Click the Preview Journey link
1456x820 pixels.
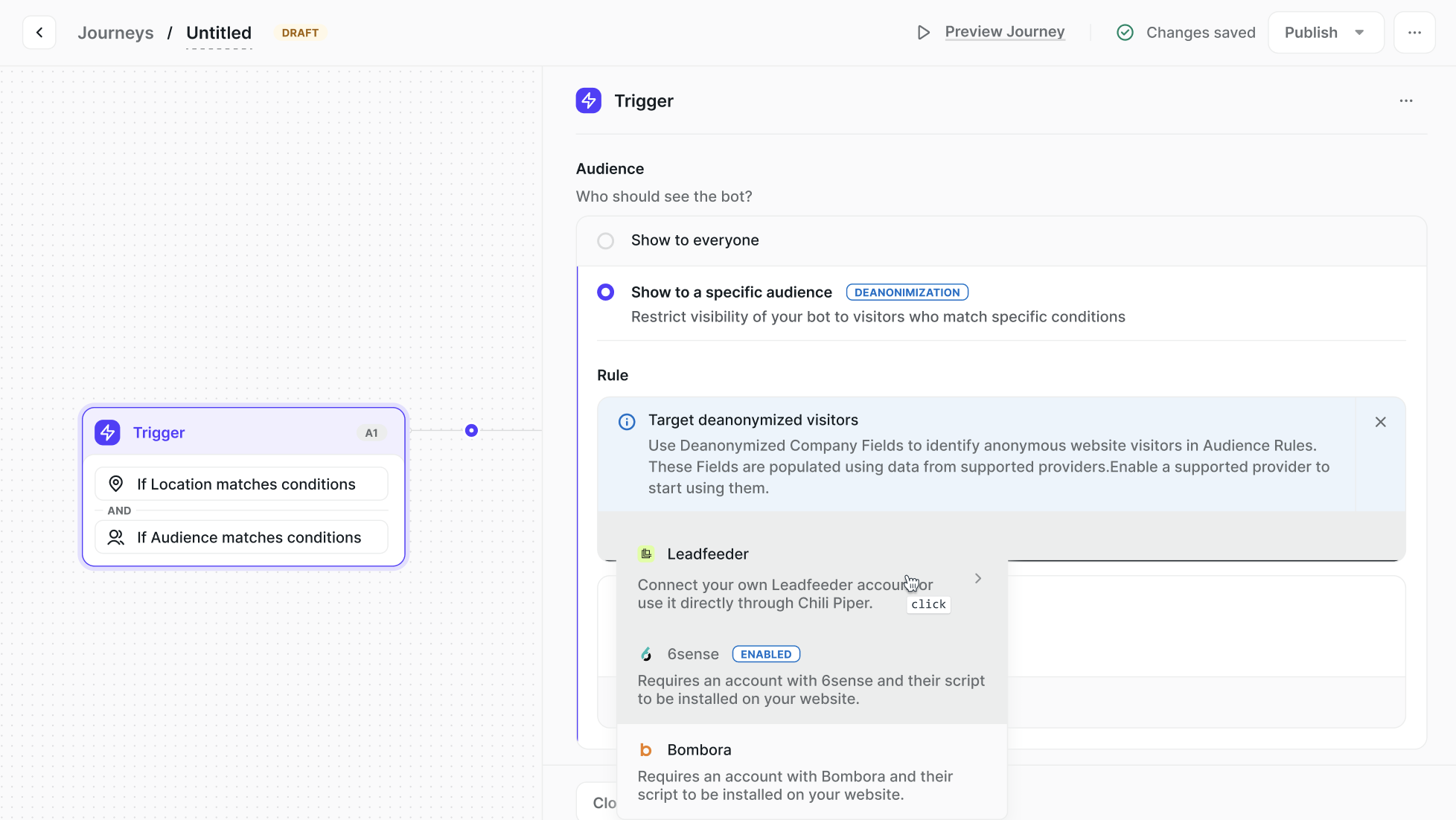pyautogui.click(x=1004, y=32)
